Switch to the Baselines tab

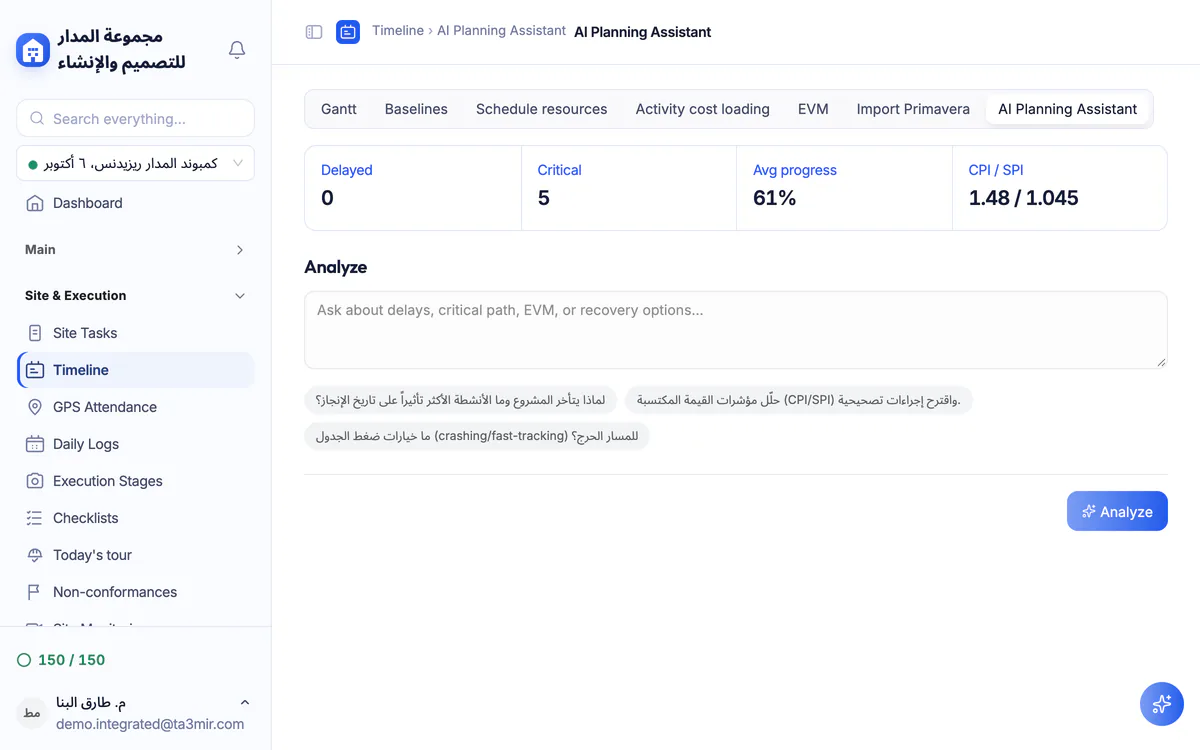coord(416,109)
